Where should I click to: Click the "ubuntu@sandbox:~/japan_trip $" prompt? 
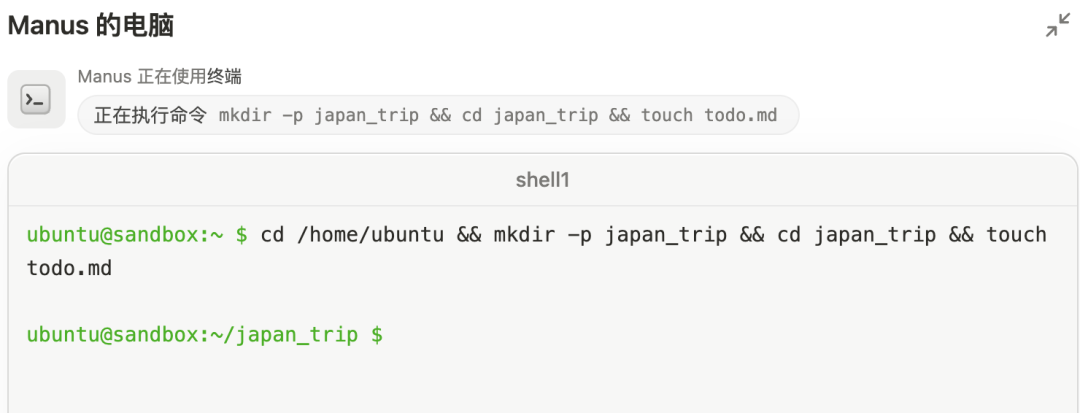point(204,335)
